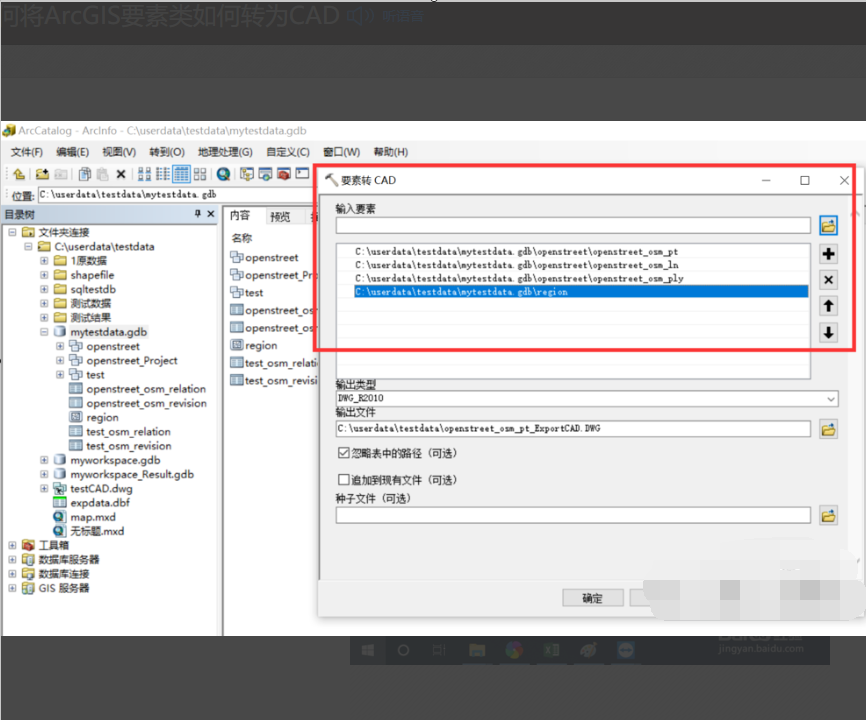
Task: Enable 追加到现有文件 checkbox
Action: (x=344, y=479)
